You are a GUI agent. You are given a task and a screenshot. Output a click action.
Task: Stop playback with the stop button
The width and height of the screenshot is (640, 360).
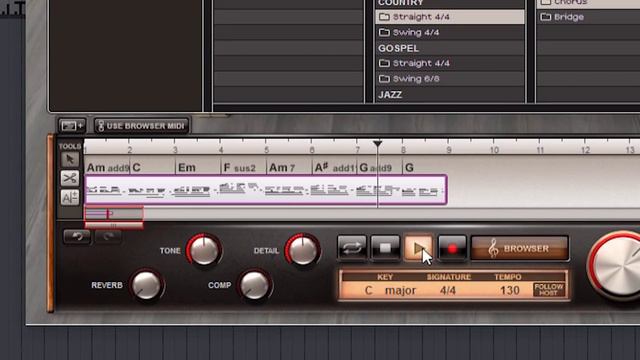(x=385, y=247)
